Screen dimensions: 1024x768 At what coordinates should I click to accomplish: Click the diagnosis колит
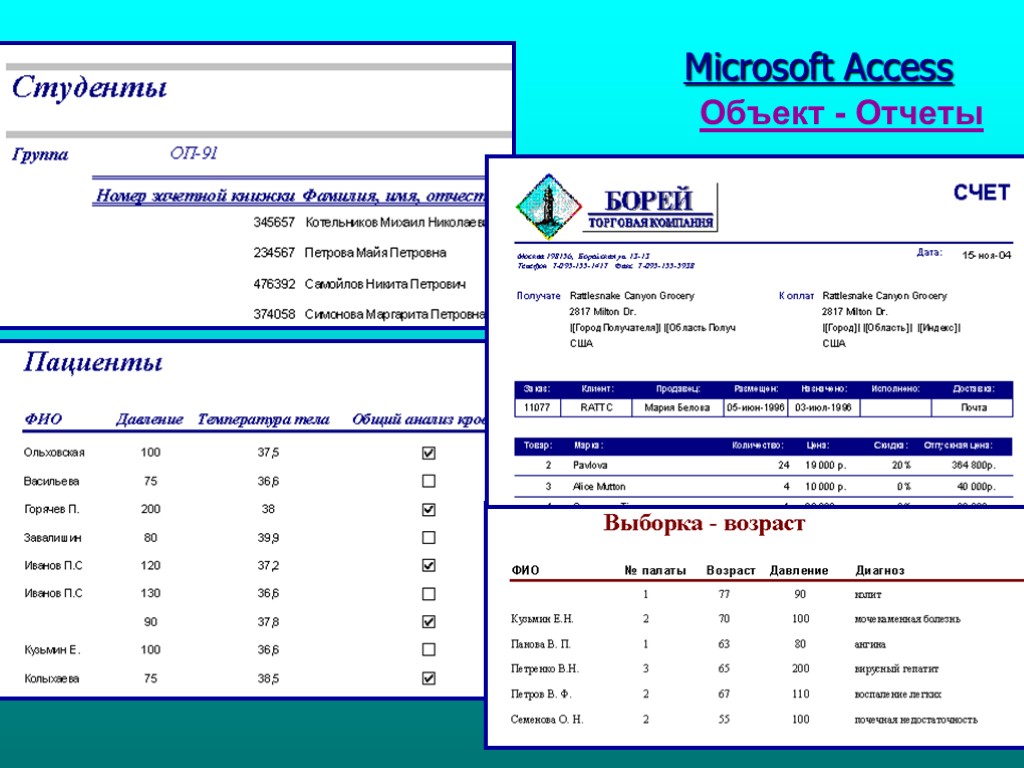pyautogui.click(x=868, y=595)
